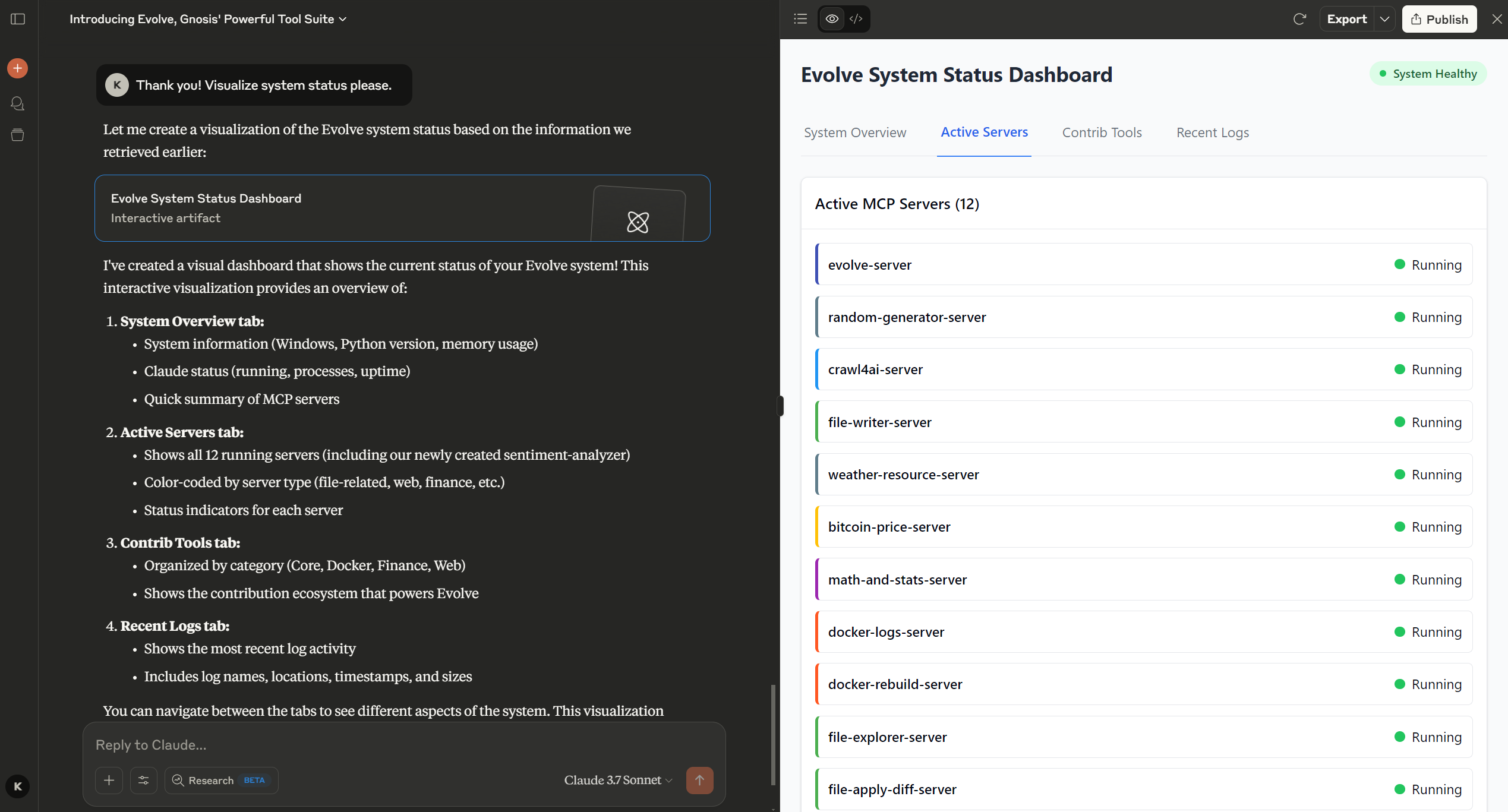Switch to the System Overview tab
This screenshot has width=1508, height=812.
click(854, 132)
